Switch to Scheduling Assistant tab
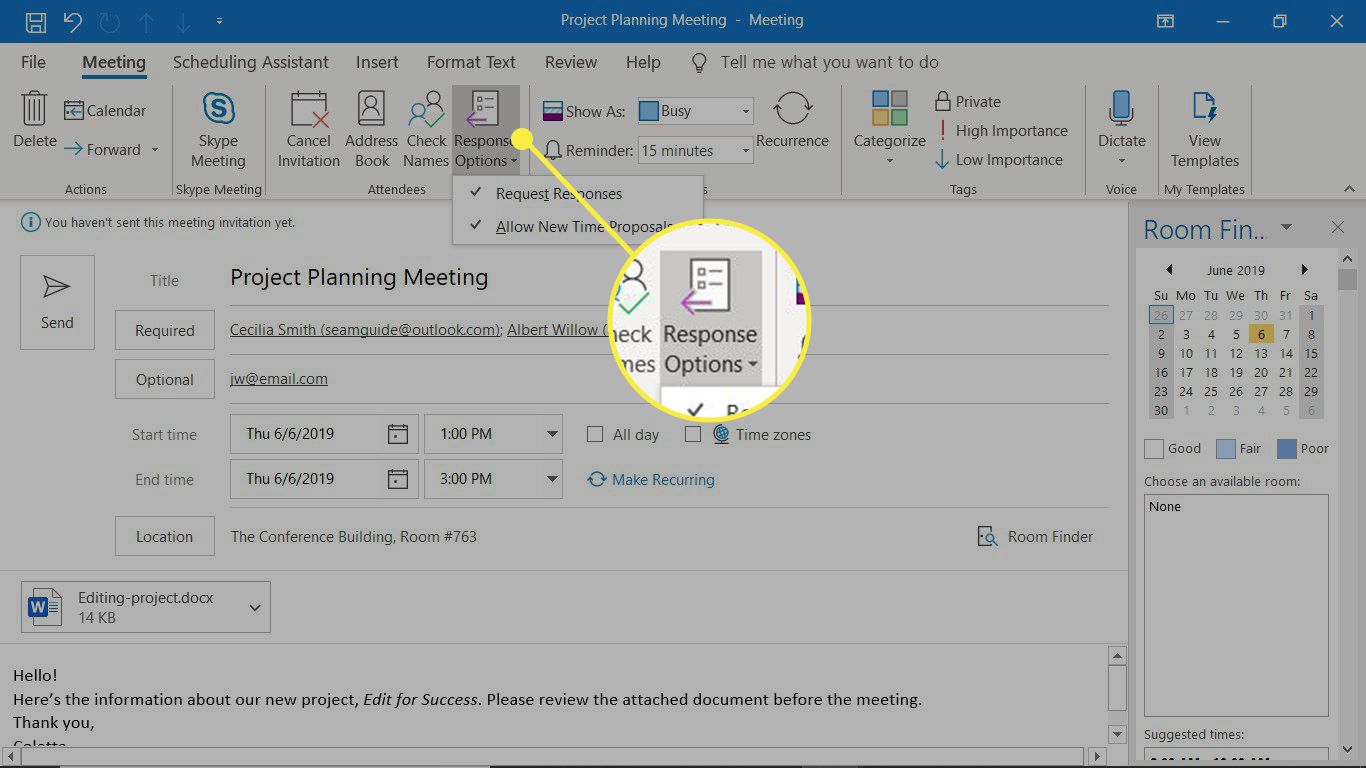The width and height of the screenshot is (1366, 768). click(x=251, y=62)
